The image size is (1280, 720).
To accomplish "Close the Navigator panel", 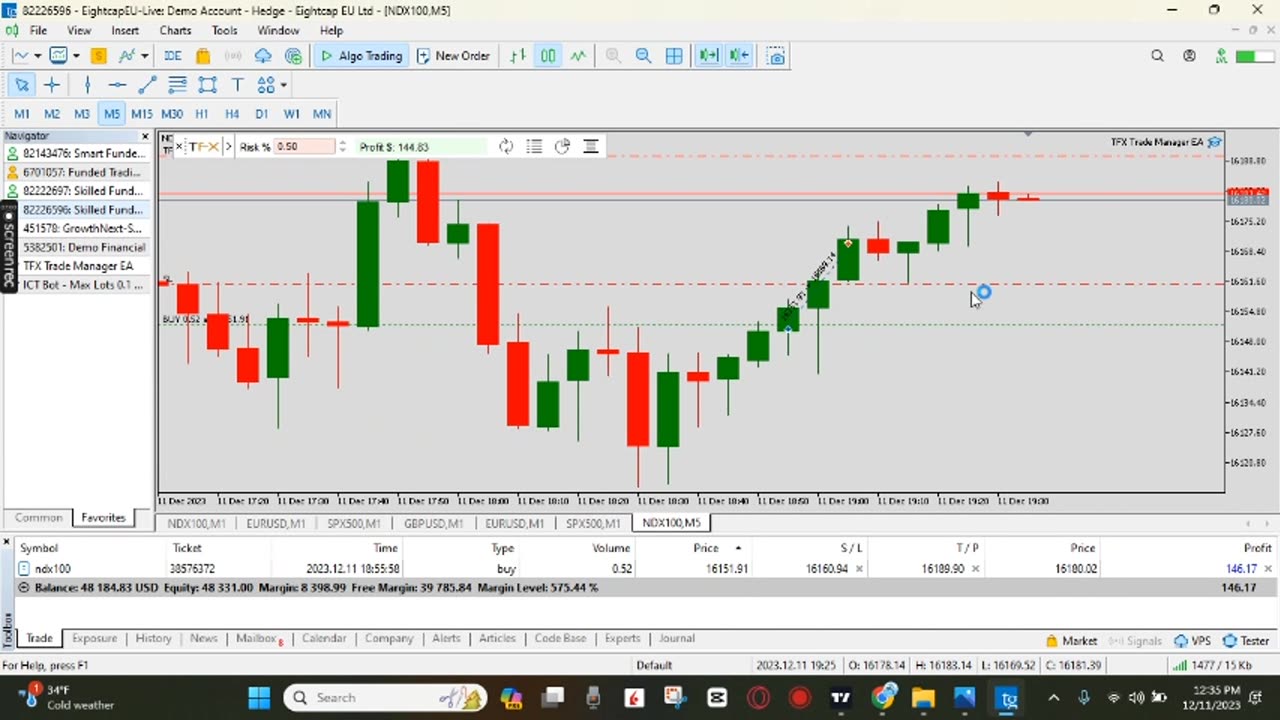I will (x=145, y=136).
